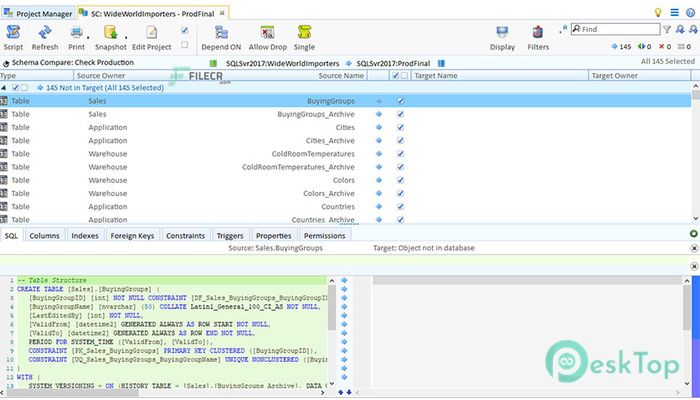Click the next difference down arrow
Screen dimensions: 700x400
(349, 392)
